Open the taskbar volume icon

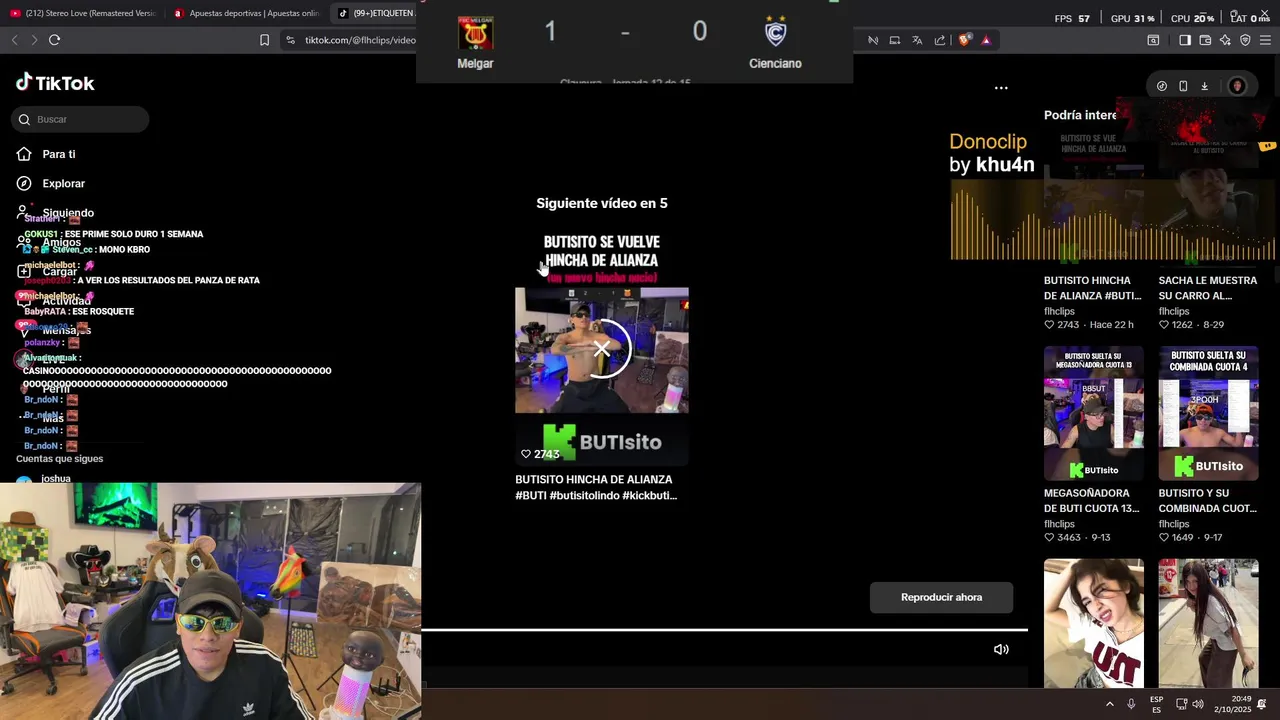tap(1198, 704)
